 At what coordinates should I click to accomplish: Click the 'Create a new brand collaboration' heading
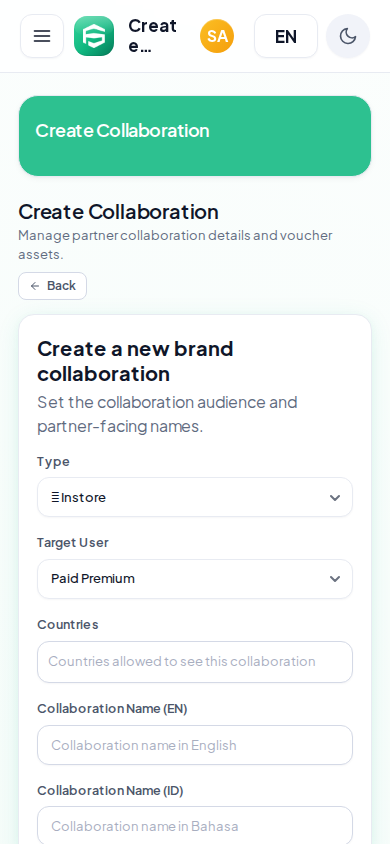(x=135, y=361)
